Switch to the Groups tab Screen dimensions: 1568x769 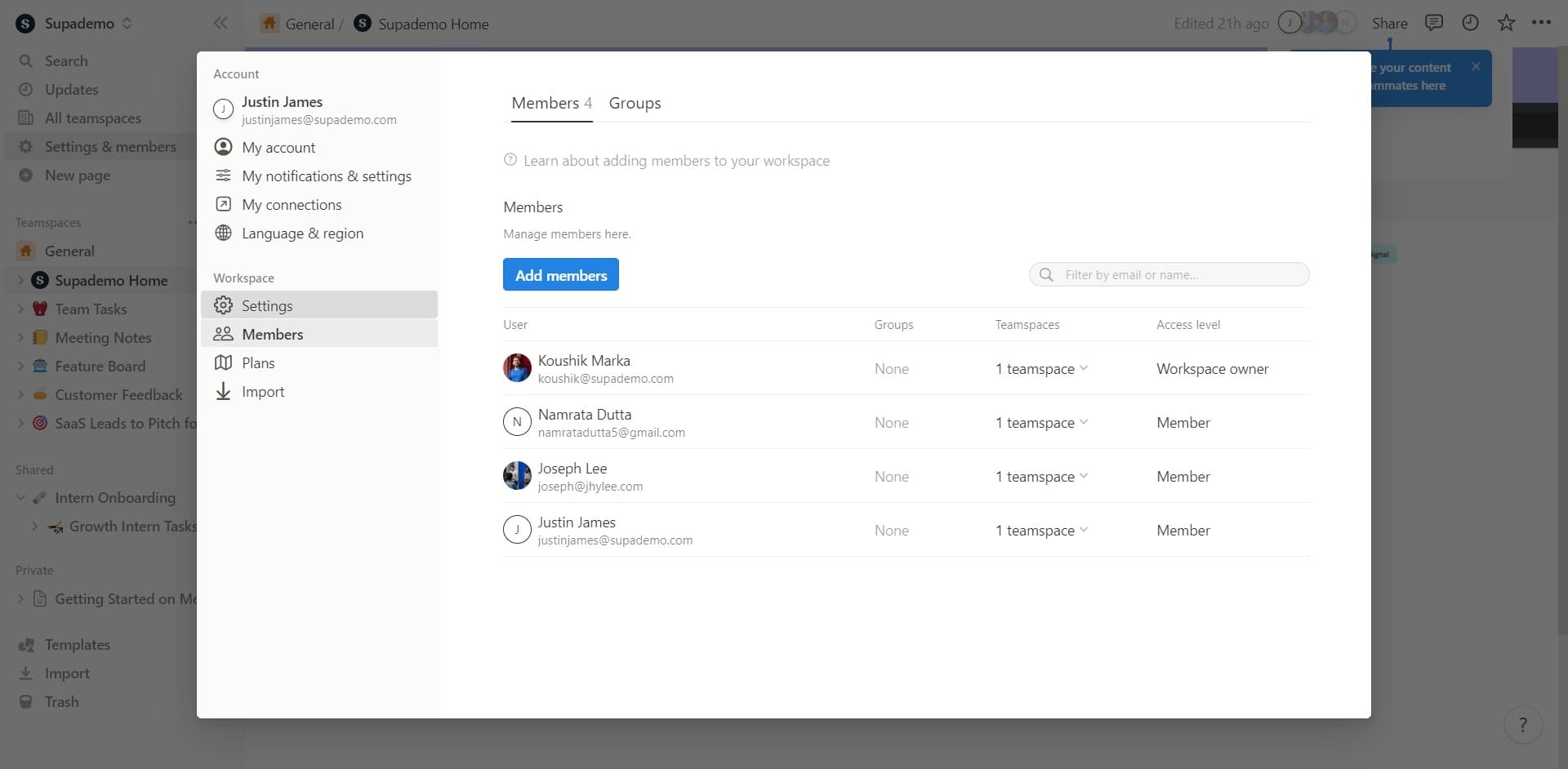coord(635,104)
